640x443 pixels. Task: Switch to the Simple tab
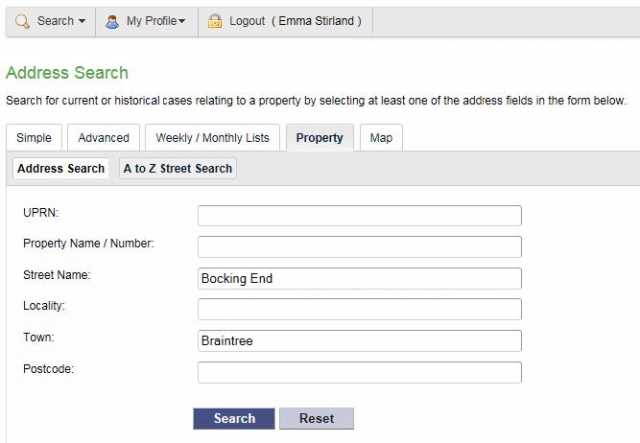tap(34, 138)
